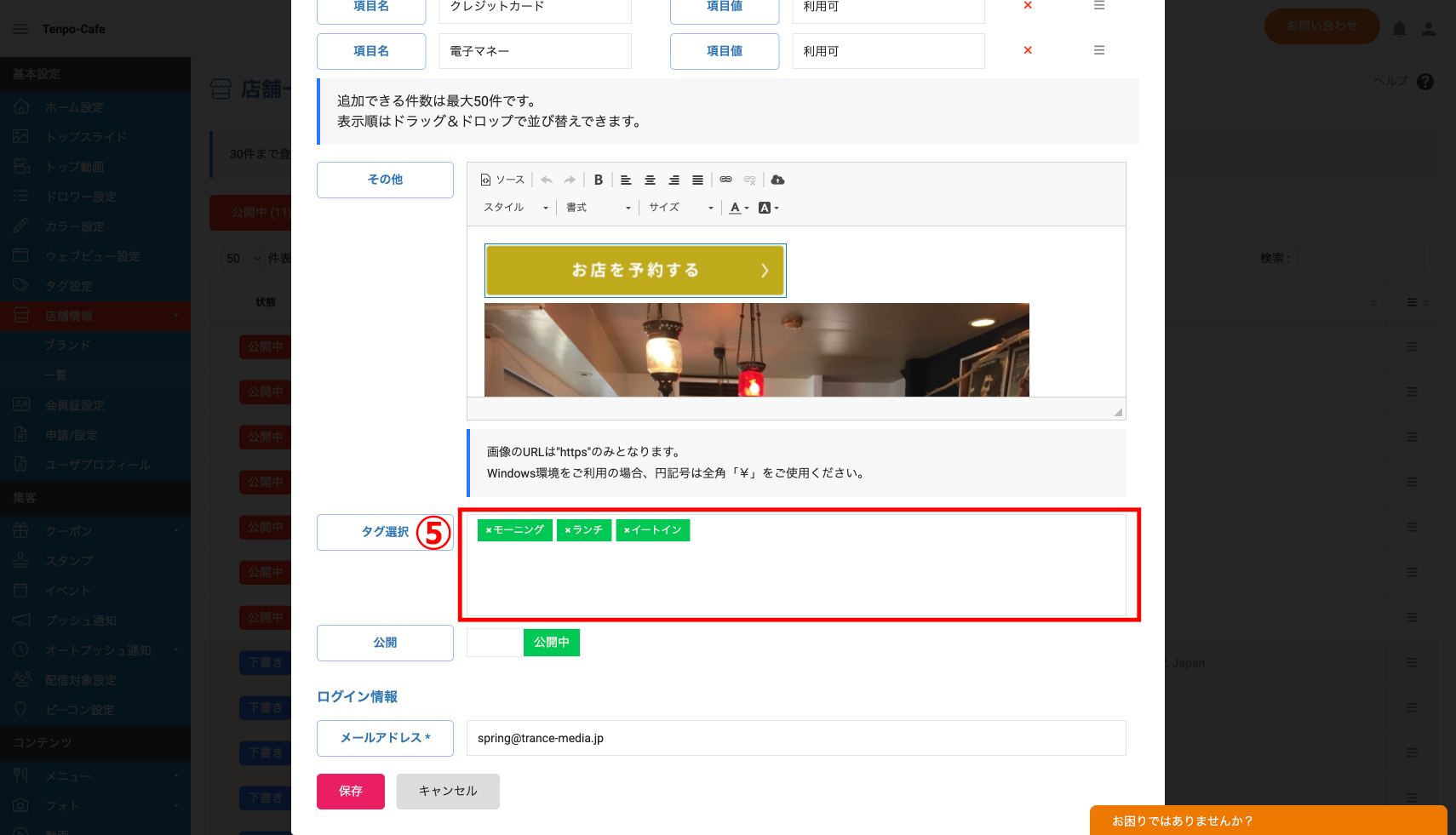The width and height of the screenshot is (1456, 835).
Task: Select ブランド under 店舗情報
Action: tap(67, 346)
